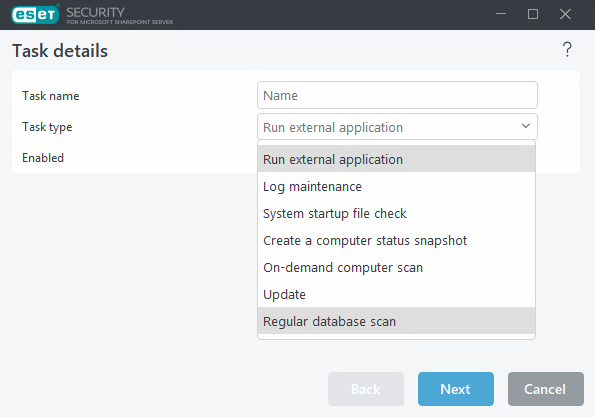Choose Regular database scan option
This screenshot has height=417, width=595.
click(396, 321)
